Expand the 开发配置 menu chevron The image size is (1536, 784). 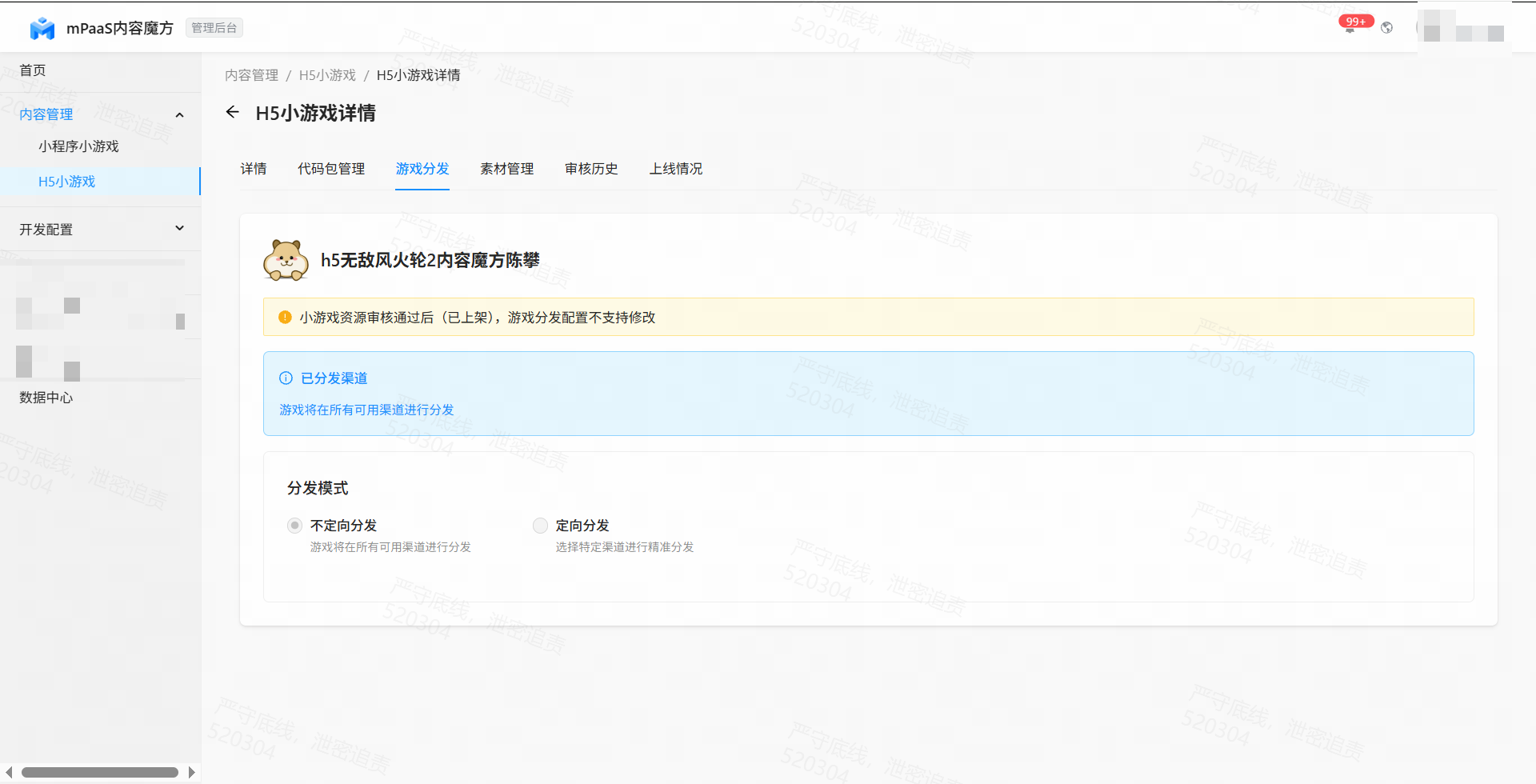tap(180, 229)
